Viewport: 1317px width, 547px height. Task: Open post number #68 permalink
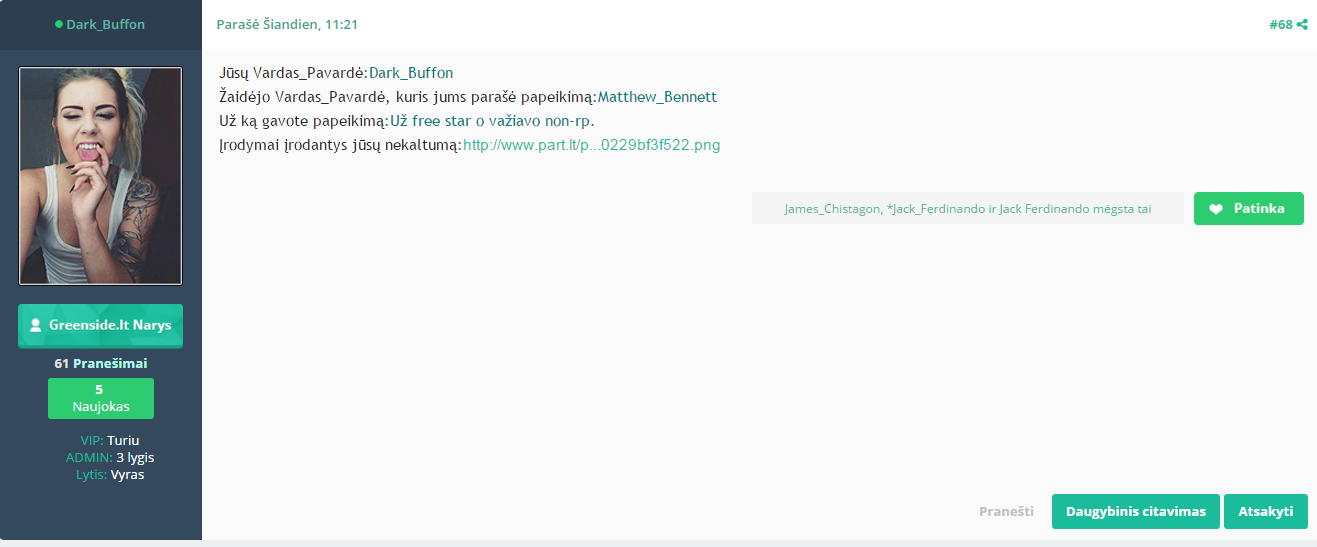click(x=1281, y=24)
